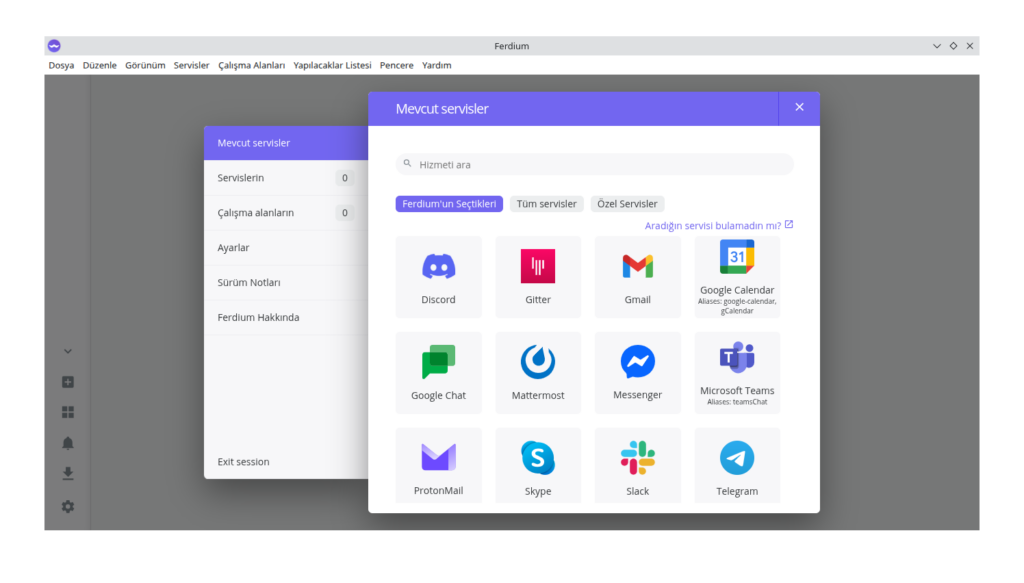Focus the Hizmeti ara search field

594,165
